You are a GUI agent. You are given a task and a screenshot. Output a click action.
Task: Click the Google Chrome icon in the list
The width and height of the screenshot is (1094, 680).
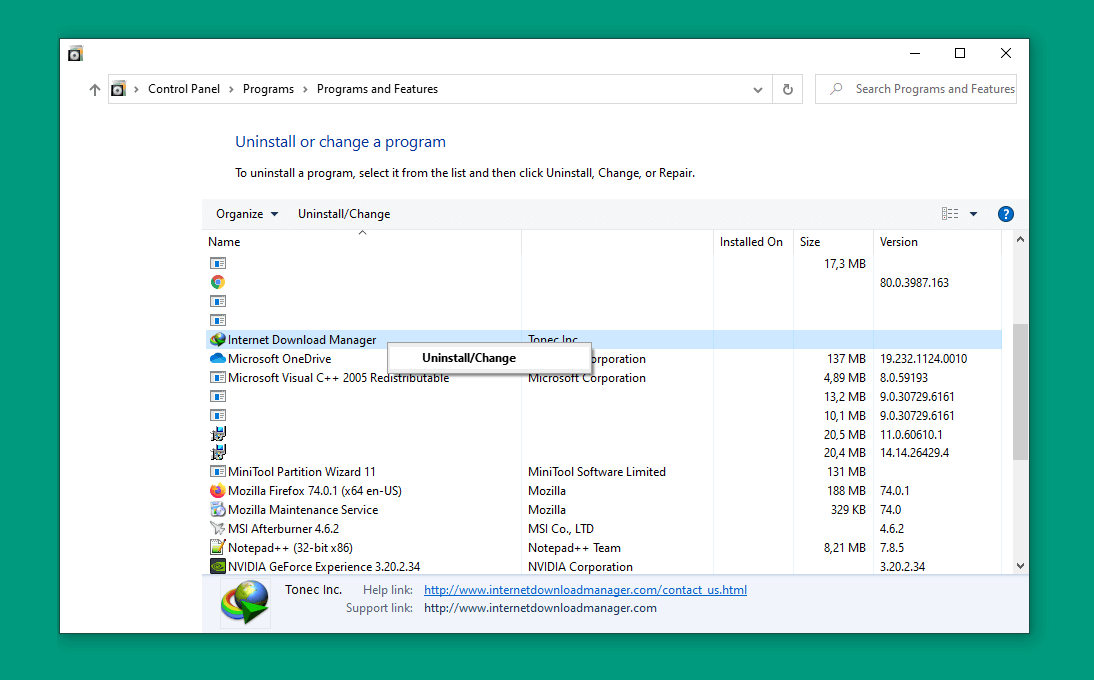(218, 282)
